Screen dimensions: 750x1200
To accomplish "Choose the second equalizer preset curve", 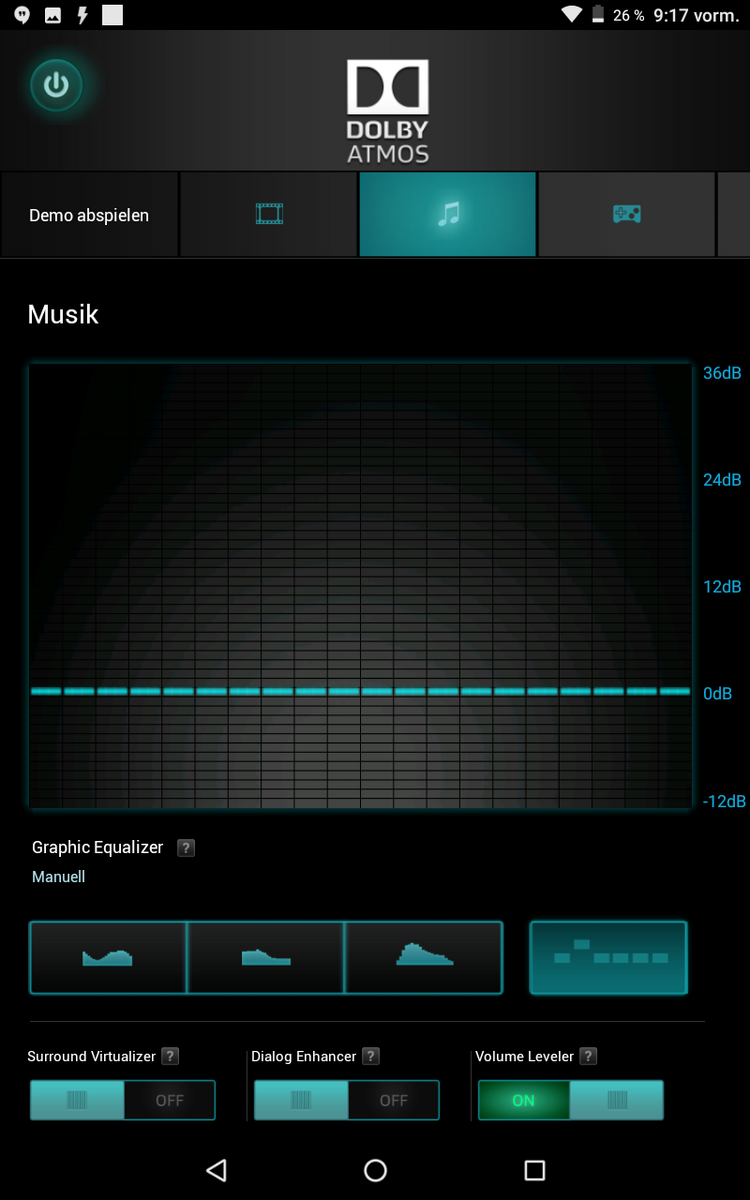I will coord(266,958).
